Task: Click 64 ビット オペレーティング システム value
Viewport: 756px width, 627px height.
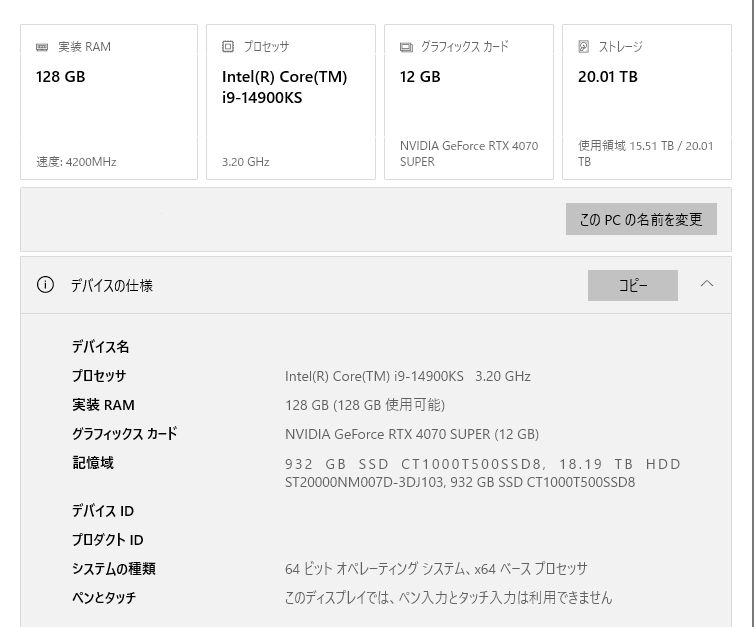Action: [x=436, y=569]
